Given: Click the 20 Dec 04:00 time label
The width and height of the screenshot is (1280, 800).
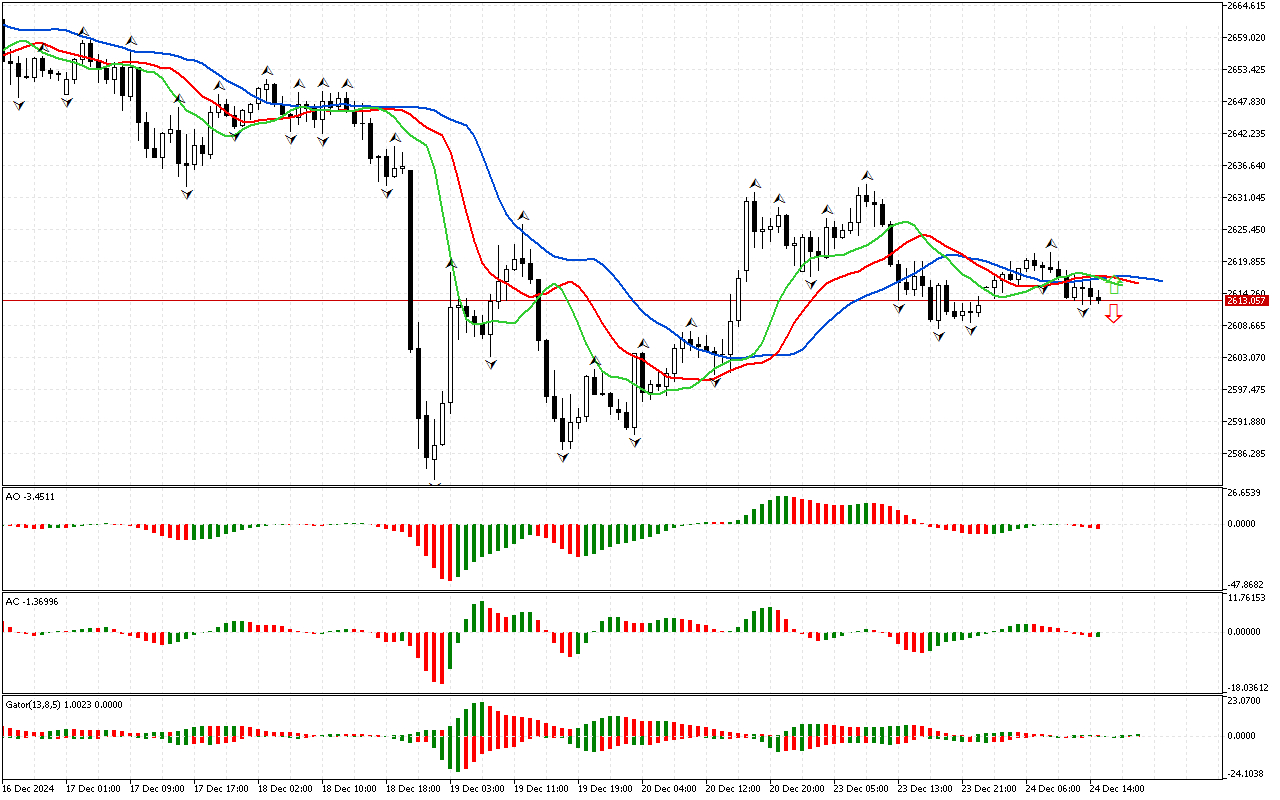Looking at the screenshot, I should [669, 789].
